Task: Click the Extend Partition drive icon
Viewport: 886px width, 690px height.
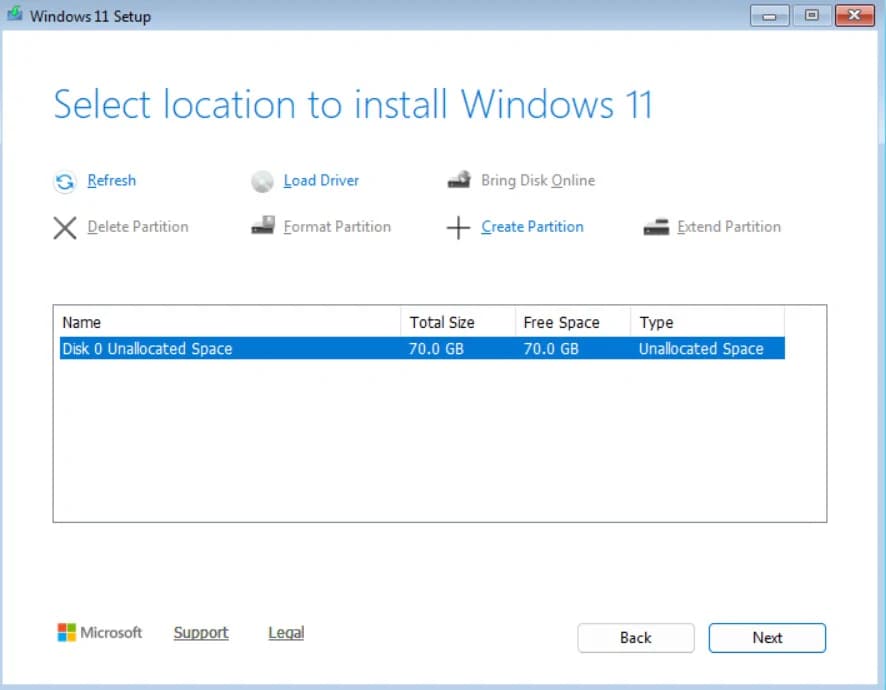Action: coord(656,227)
